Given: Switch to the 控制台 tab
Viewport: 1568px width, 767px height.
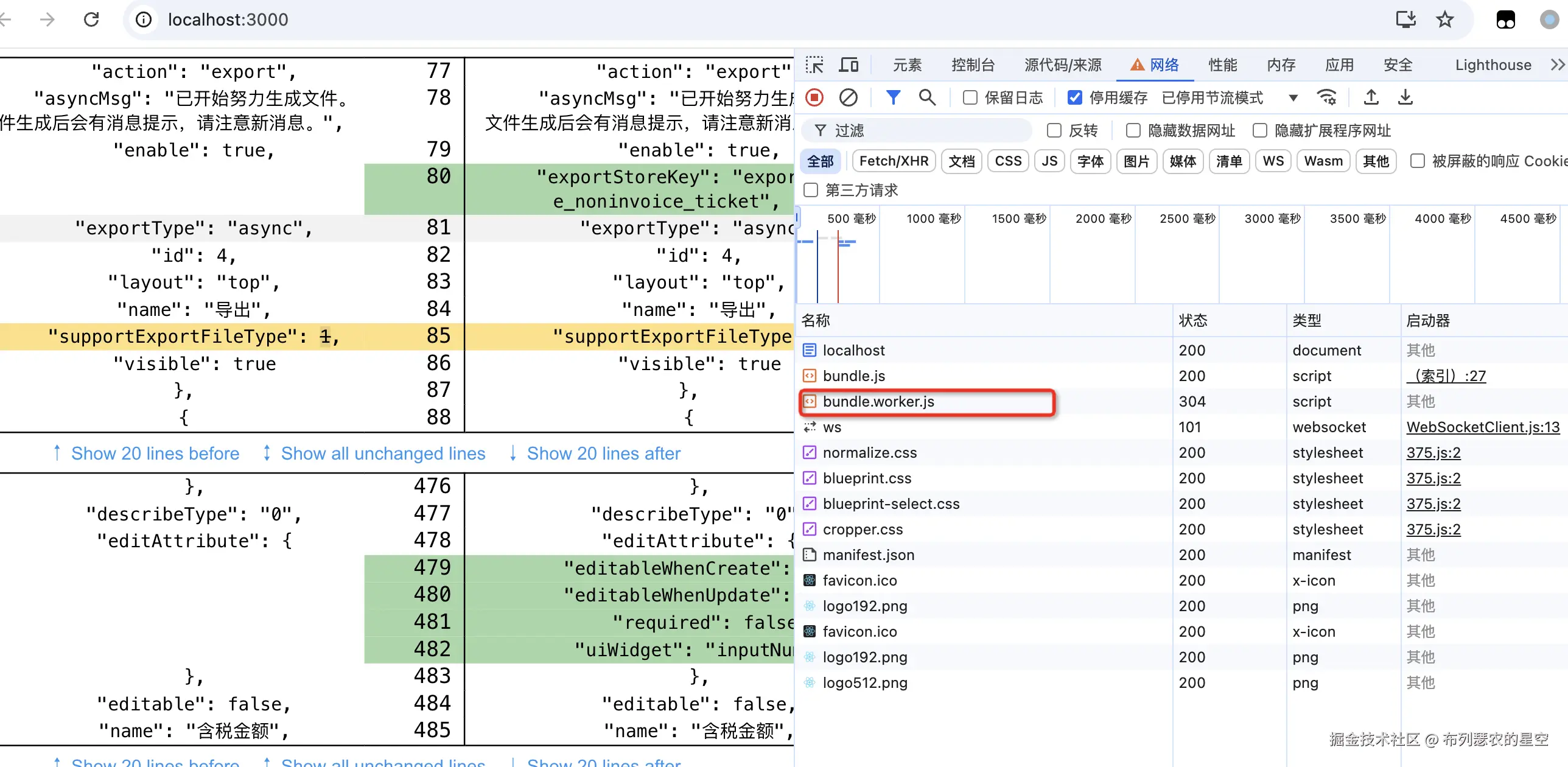Looking at the screenshot, I should [x=973, y=65].
